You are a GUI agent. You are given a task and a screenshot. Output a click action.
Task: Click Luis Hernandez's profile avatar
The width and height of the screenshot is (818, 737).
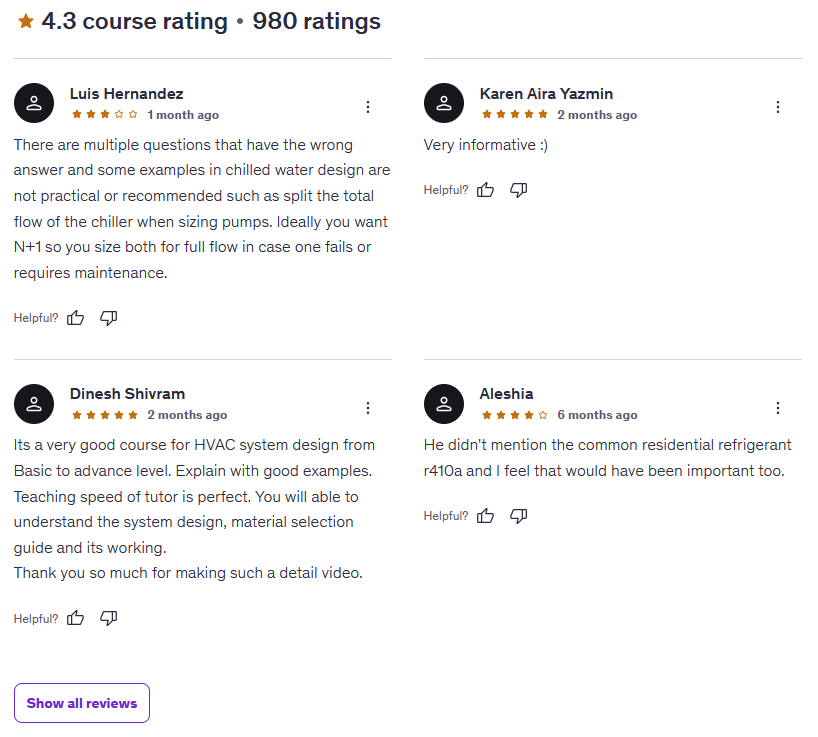[x=34, y=103]
